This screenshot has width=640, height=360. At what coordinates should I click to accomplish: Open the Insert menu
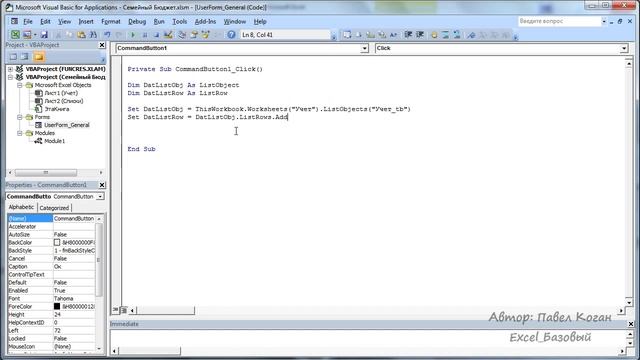[x=86, y=21]
